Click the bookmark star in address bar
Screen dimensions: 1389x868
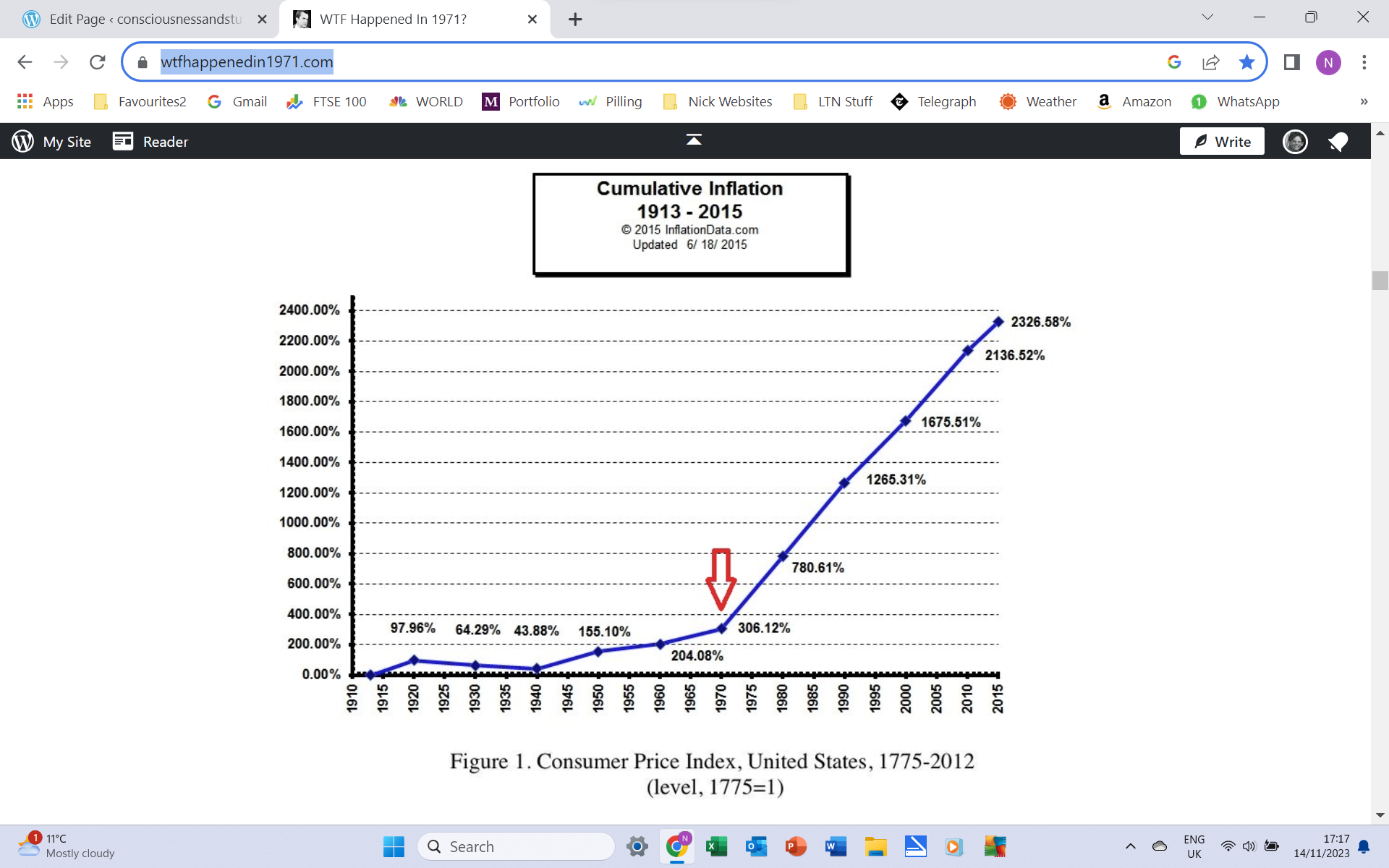coord(1246,62)
